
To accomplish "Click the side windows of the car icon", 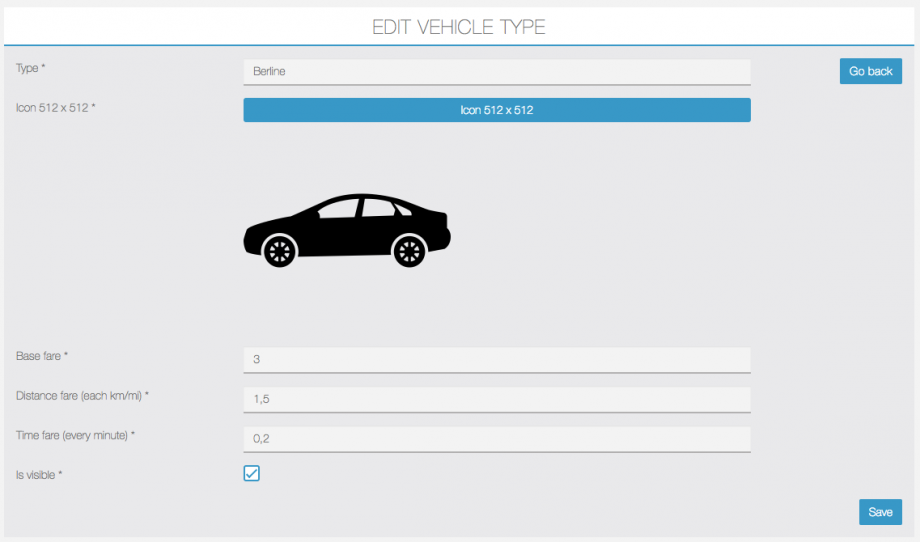I will pos(360,209).
